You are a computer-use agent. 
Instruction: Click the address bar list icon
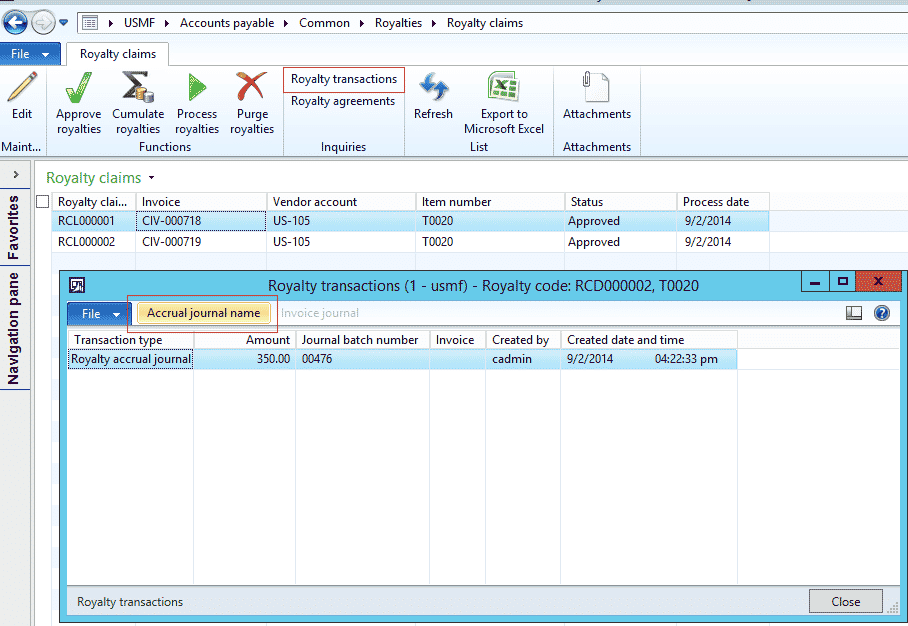tap(90, 23)
